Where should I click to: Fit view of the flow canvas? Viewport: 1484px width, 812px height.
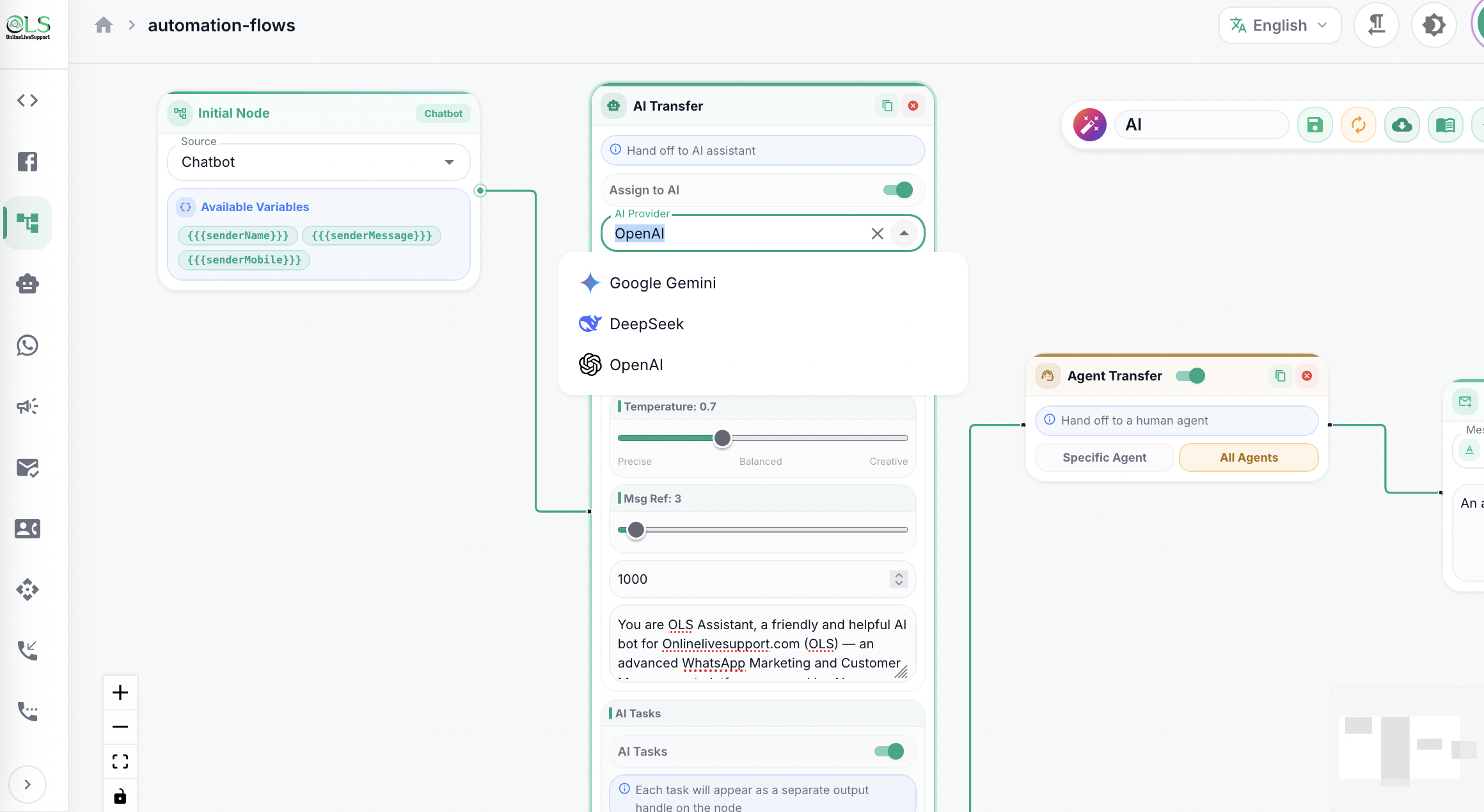pyautogui.click(x=120, y=761)
